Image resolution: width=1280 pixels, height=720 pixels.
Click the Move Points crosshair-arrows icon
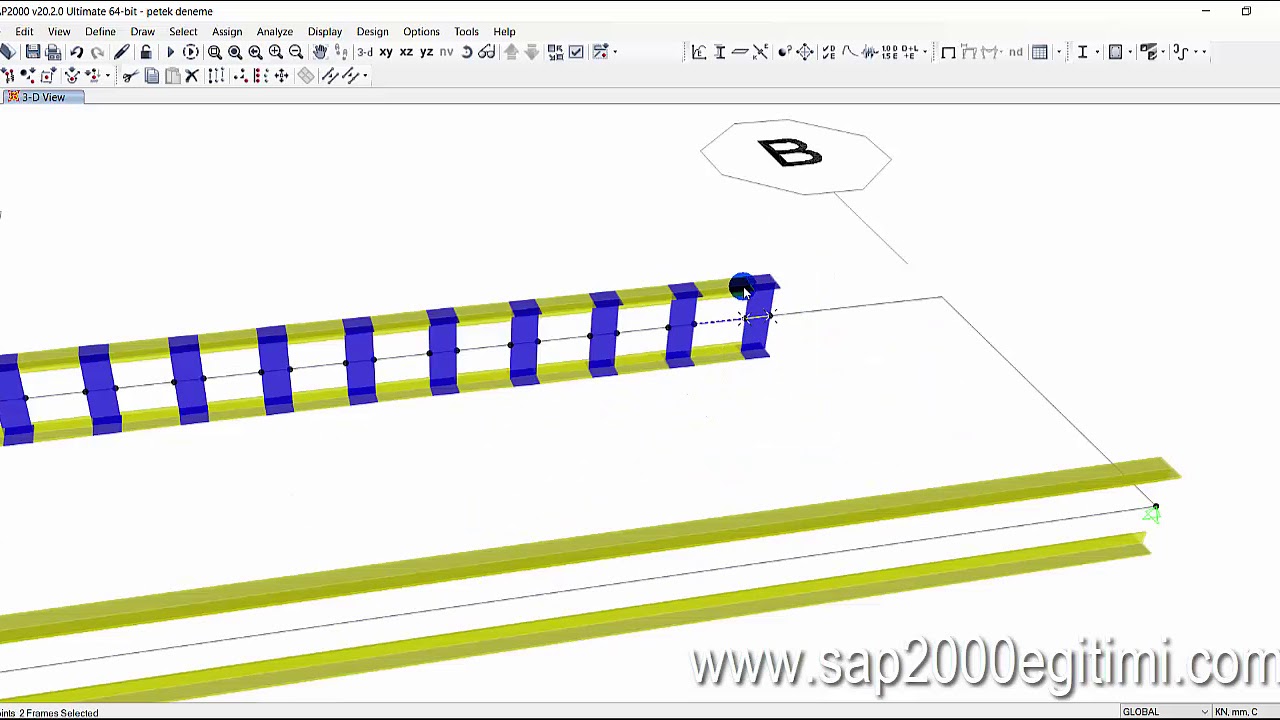coord(281,76)
